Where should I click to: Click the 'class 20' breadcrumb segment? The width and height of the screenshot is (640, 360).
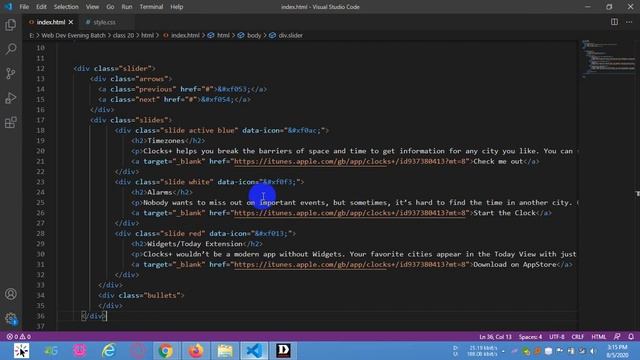tap(123, 36)
